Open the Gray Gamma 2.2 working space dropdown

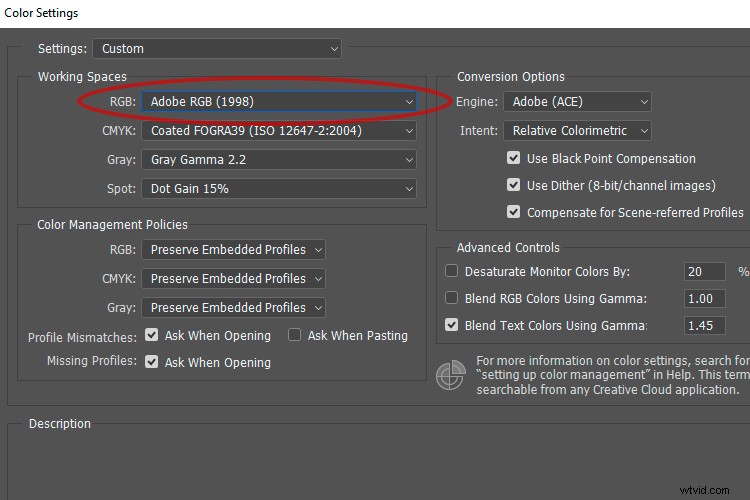[279, 160]
